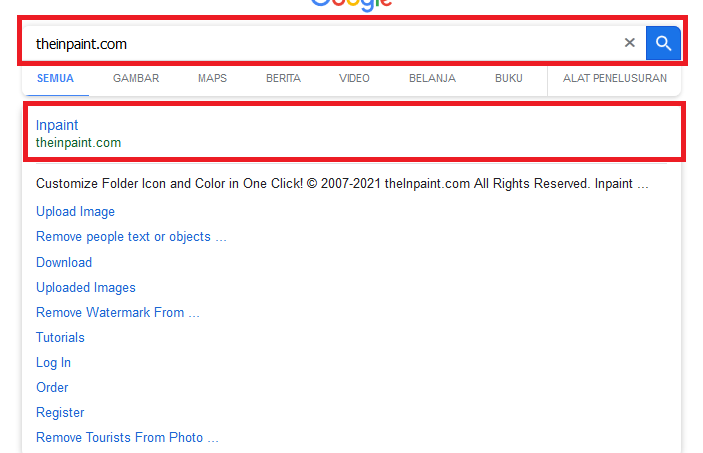Open Remove Watermark From link
This screenshot has height=453, width=703.
117,313
